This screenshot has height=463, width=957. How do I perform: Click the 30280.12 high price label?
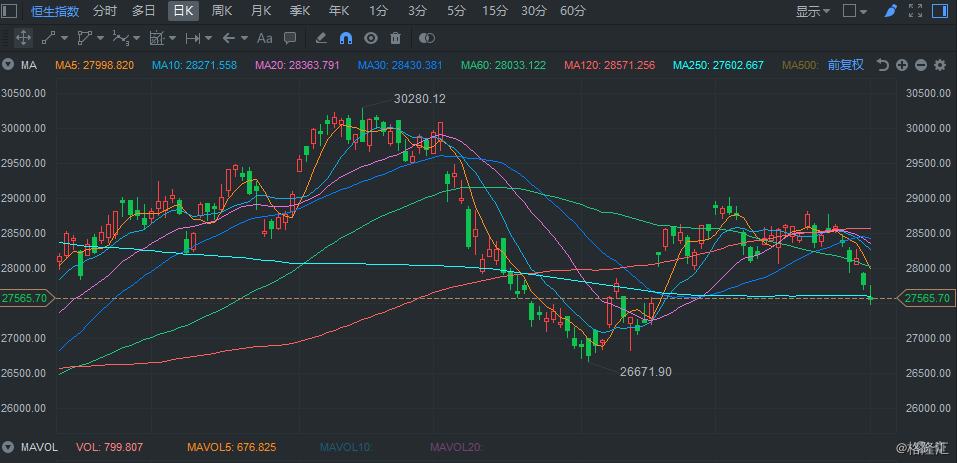click(x=420, y=99)
